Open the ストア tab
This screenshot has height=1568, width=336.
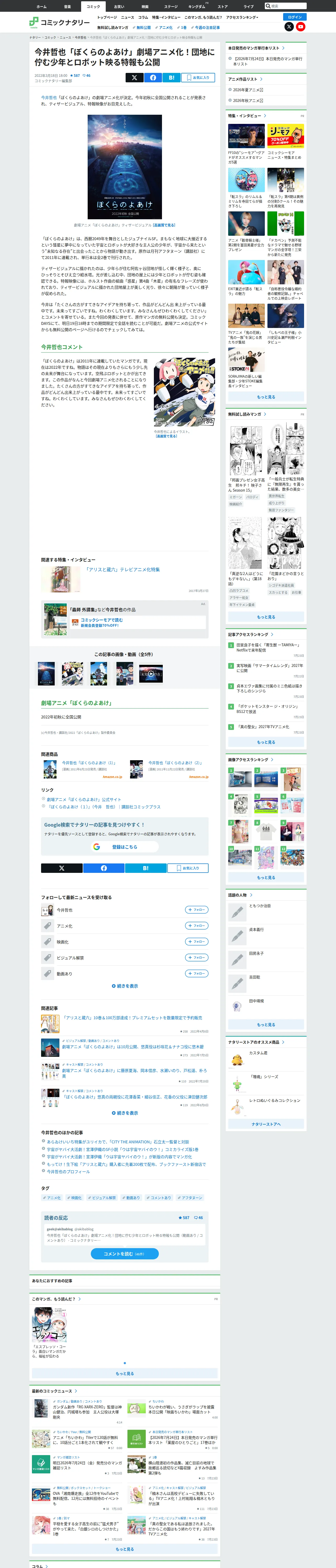[x=223, y=7]
